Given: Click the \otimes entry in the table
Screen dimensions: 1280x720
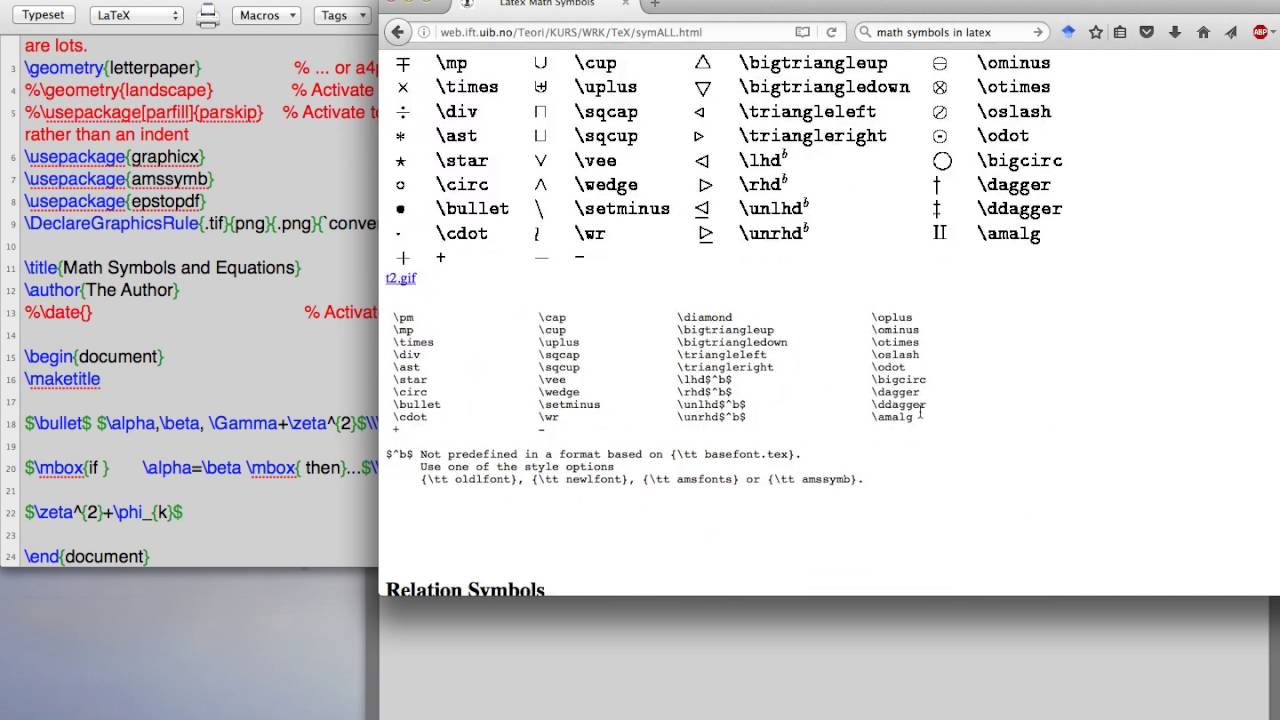Looking at the screenshot, I should 1013,87.
